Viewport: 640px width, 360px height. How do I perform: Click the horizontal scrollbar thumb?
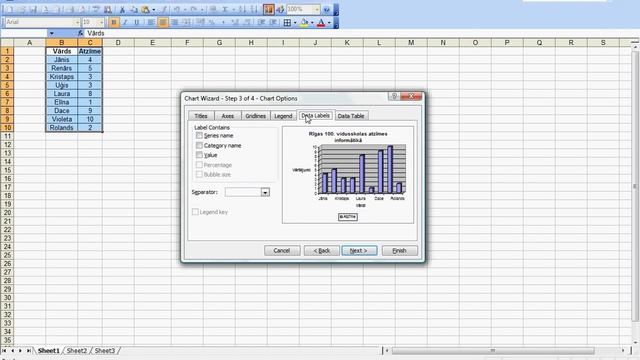click(x=493, y=351)
